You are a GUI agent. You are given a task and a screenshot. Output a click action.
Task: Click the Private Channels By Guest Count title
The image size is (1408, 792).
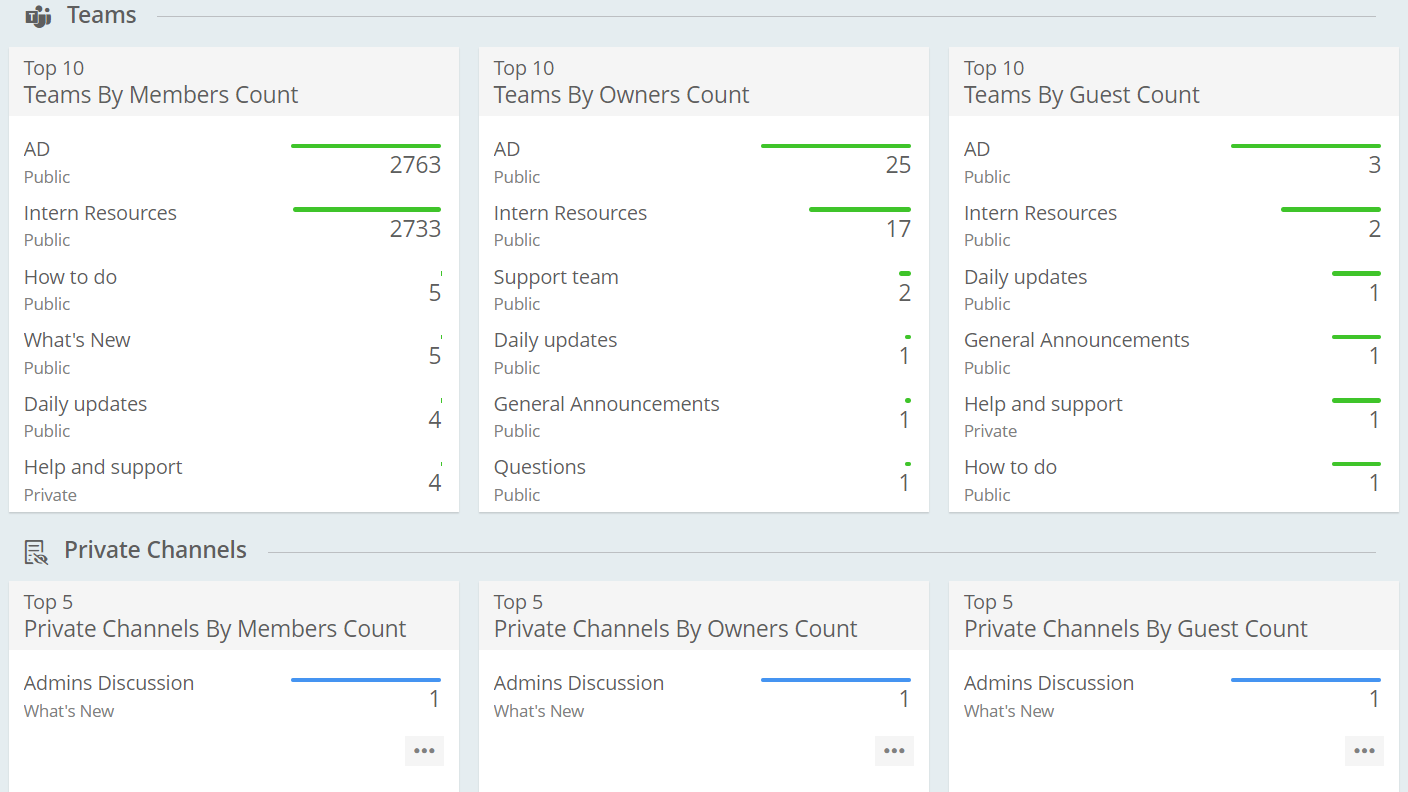(1135, 628)
